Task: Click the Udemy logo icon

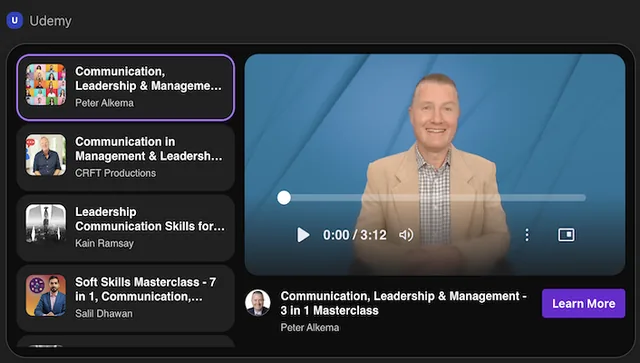Action: point(14,20)
